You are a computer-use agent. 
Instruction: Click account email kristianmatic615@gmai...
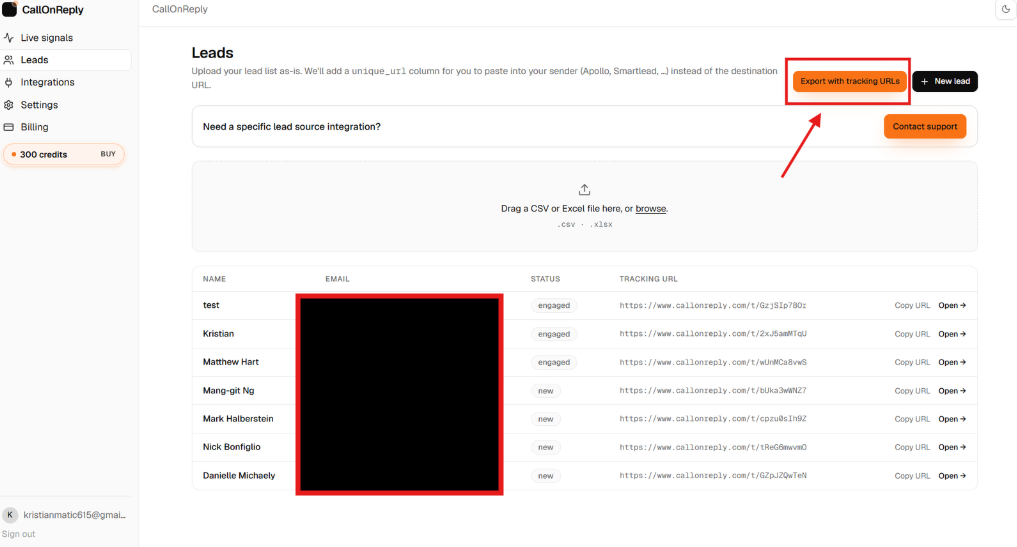75,515
